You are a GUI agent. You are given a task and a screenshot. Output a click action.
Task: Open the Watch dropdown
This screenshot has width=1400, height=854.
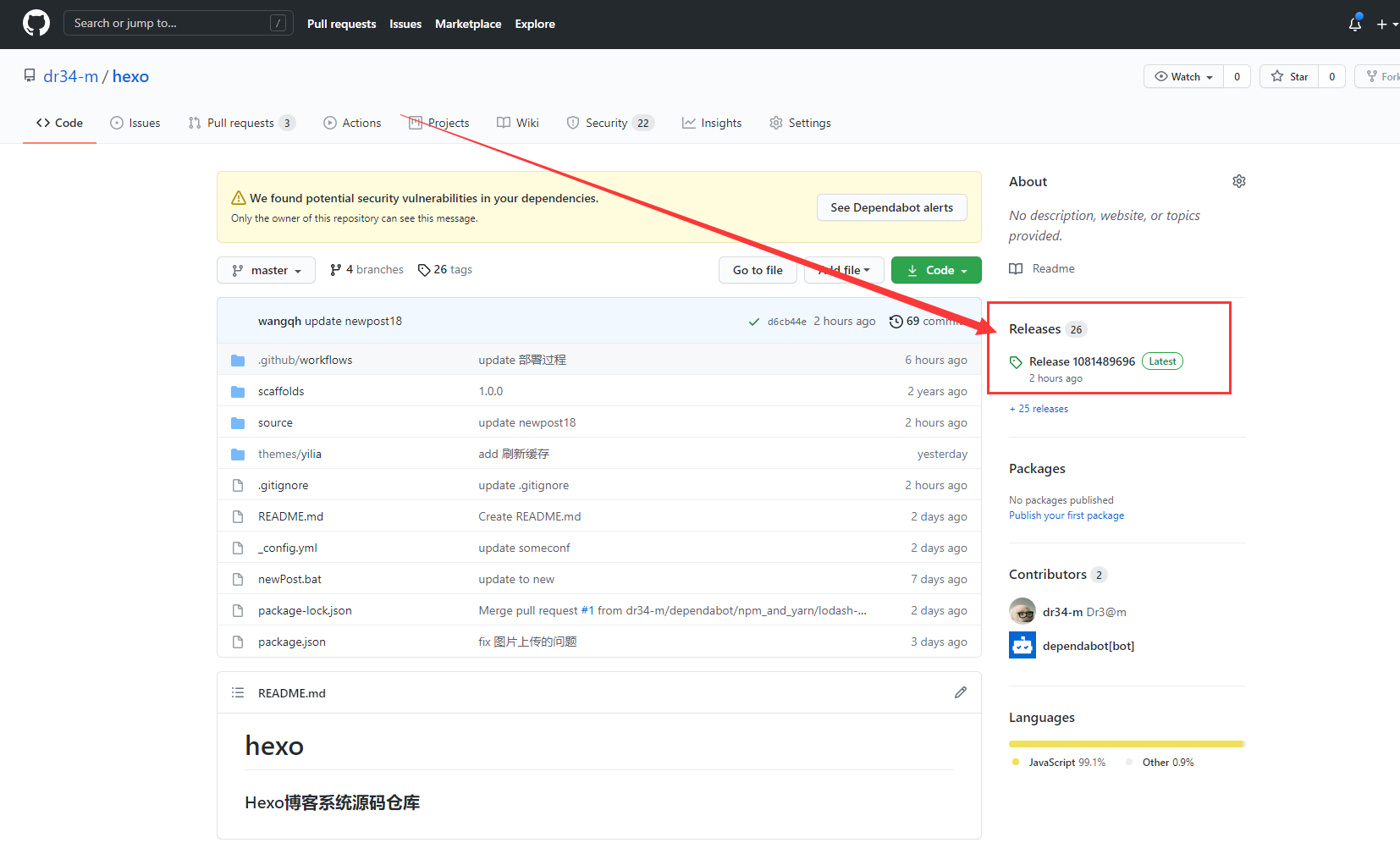tap(1183, 76)
